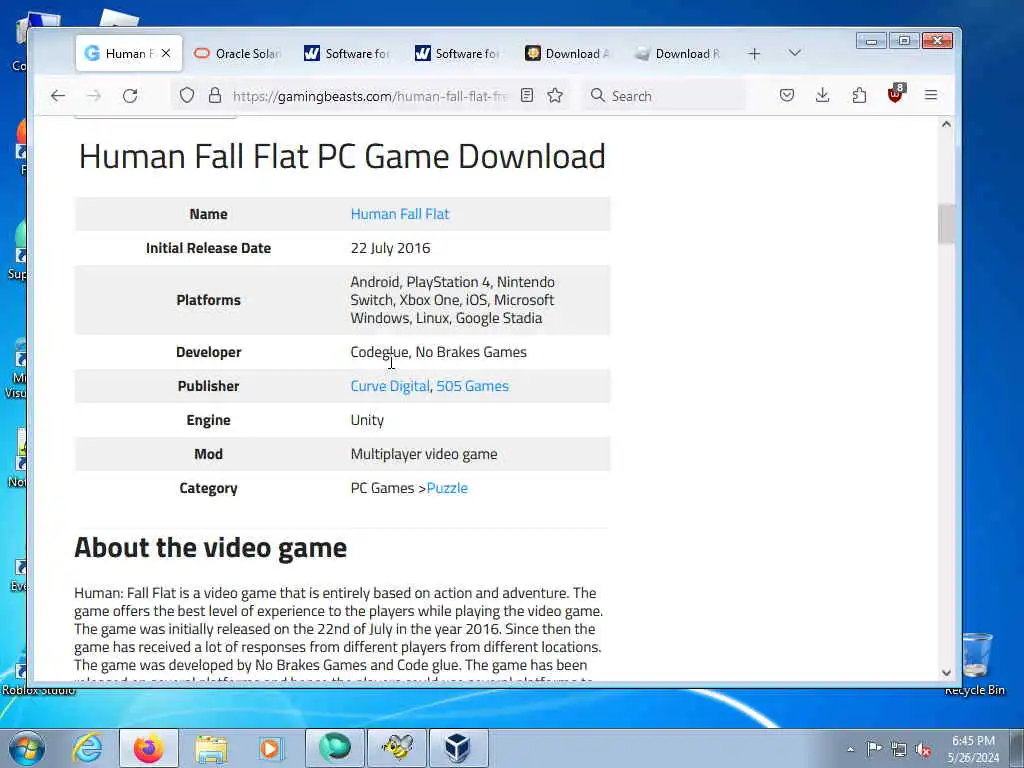
Task: Switch to the second Software for tab
Action: coord(458,54)
